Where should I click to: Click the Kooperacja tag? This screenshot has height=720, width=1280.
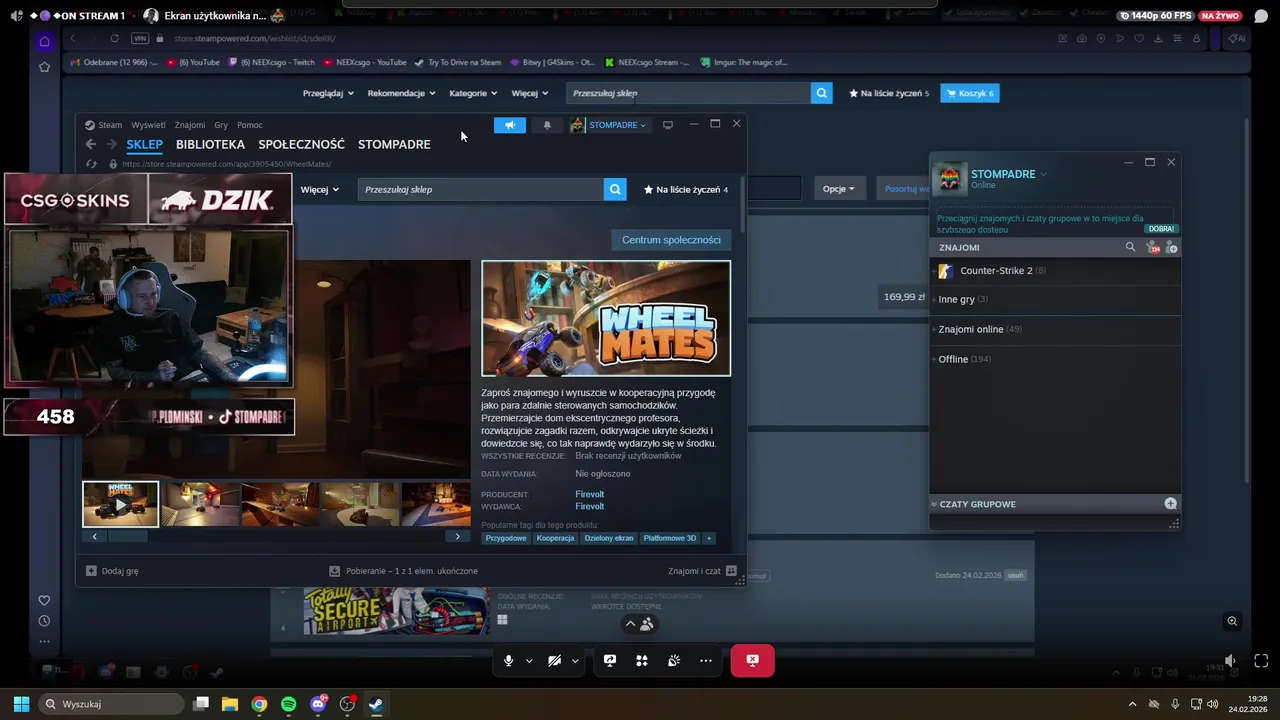coord(555,538)
